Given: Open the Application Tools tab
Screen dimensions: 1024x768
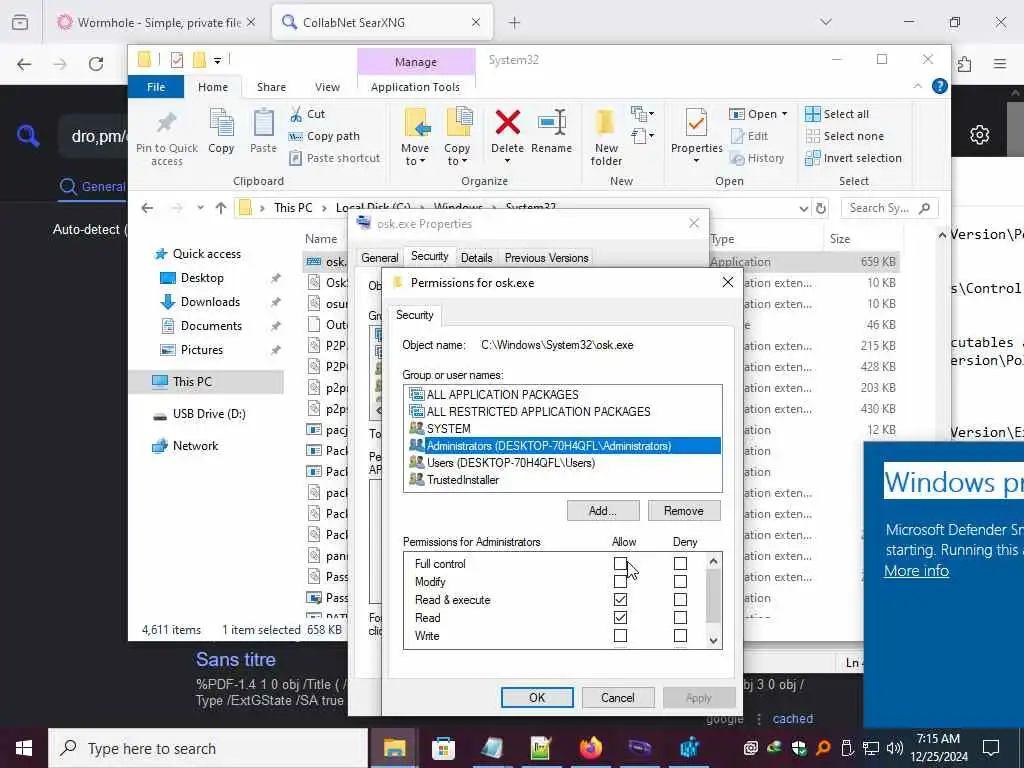Looking at the screenshot, I should click(x=415, y=87).
